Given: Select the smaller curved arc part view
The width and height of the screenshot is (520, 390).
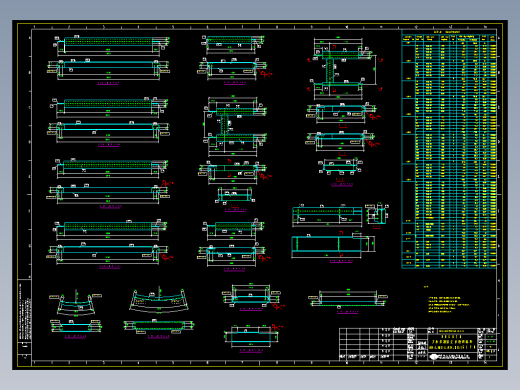Looking at the screenshot, I should point(76,304).
